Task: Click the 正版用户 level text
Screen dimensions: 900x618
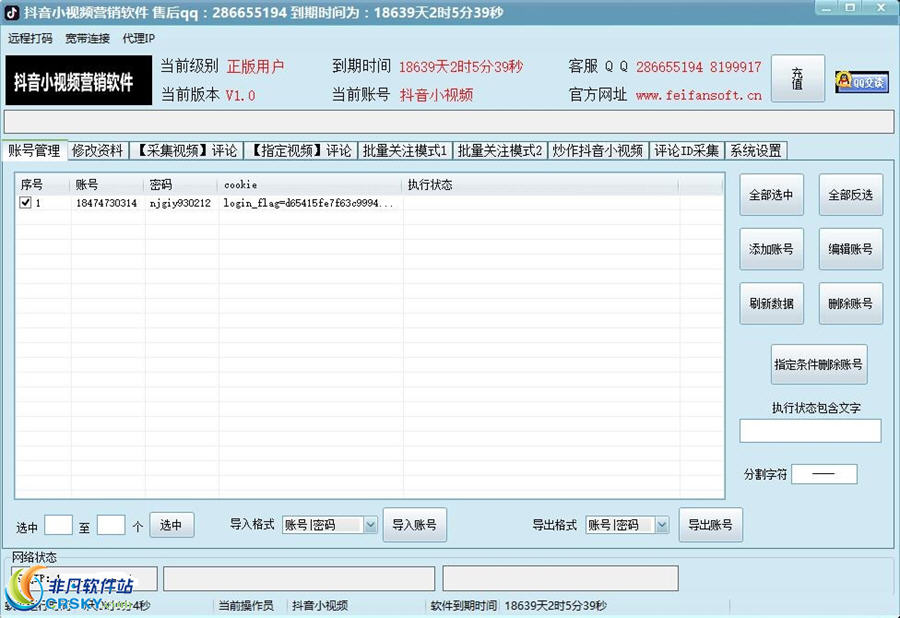Action: [255, 67]
